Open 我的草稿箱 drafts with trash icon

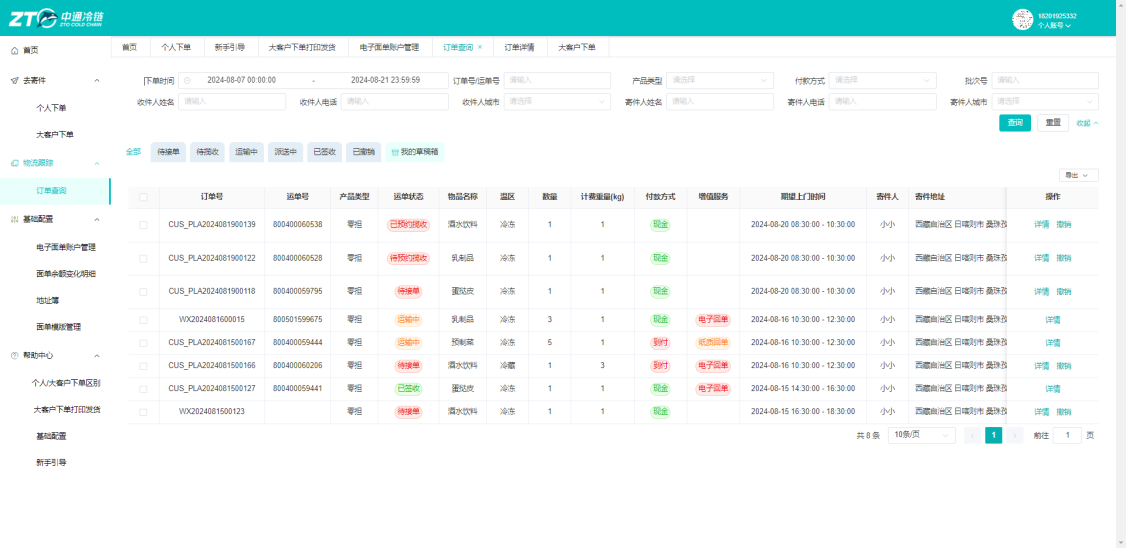(414, 152)
